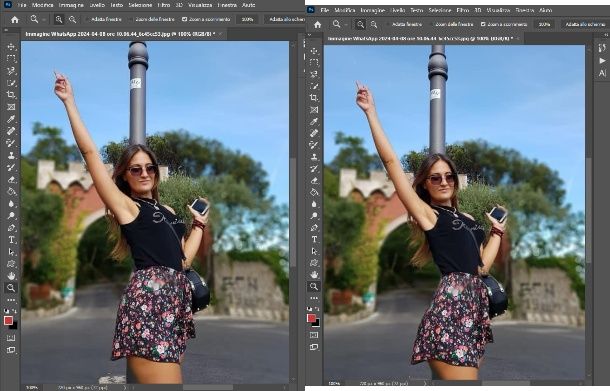Screen dimensions: 610x391
Task: Open extra tools ellipsis in right toolbar
Action: (314, 298)
